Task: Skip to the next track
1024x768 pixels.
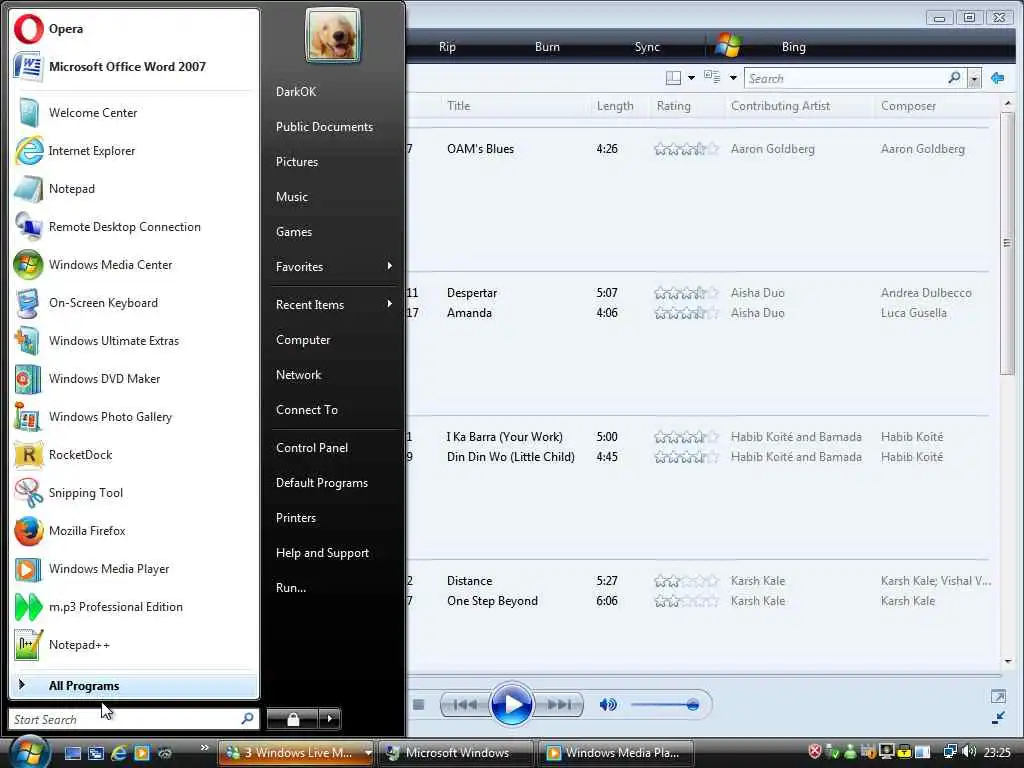Action: tap(559, 705)
